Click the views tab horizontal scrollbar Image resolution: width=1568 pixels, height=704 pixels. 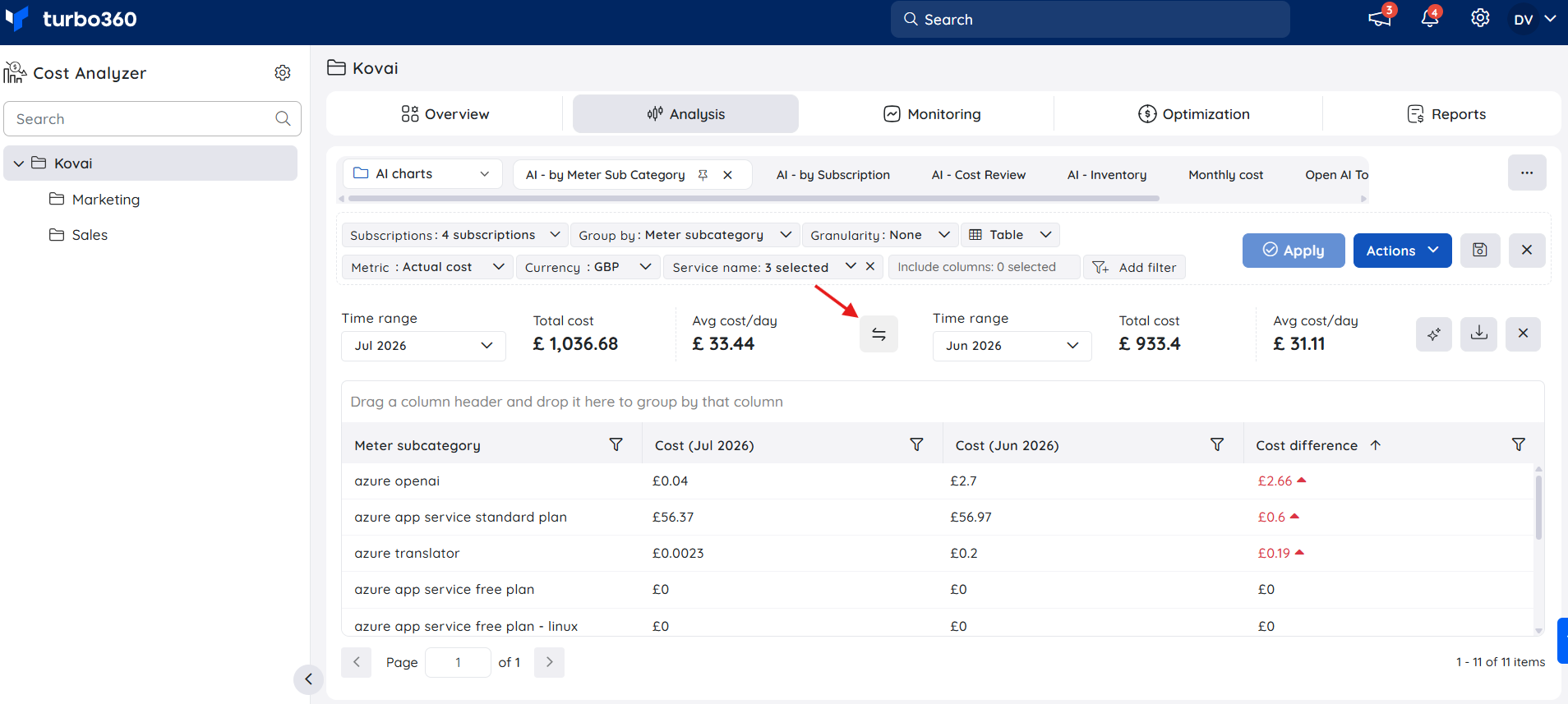pos(754,198)
